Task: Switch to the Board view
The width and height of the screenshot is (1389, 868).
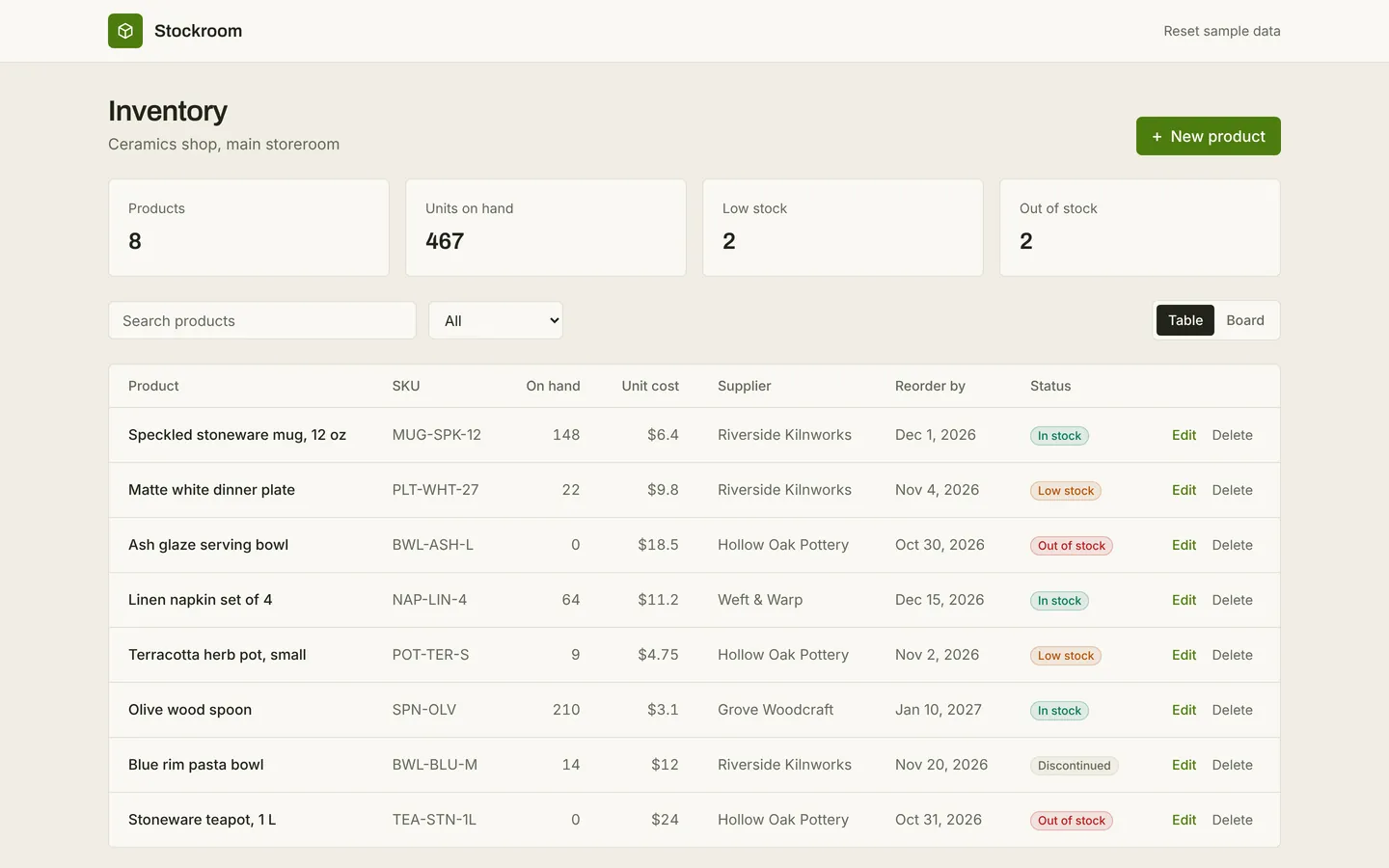Action: coord(1245,320)
